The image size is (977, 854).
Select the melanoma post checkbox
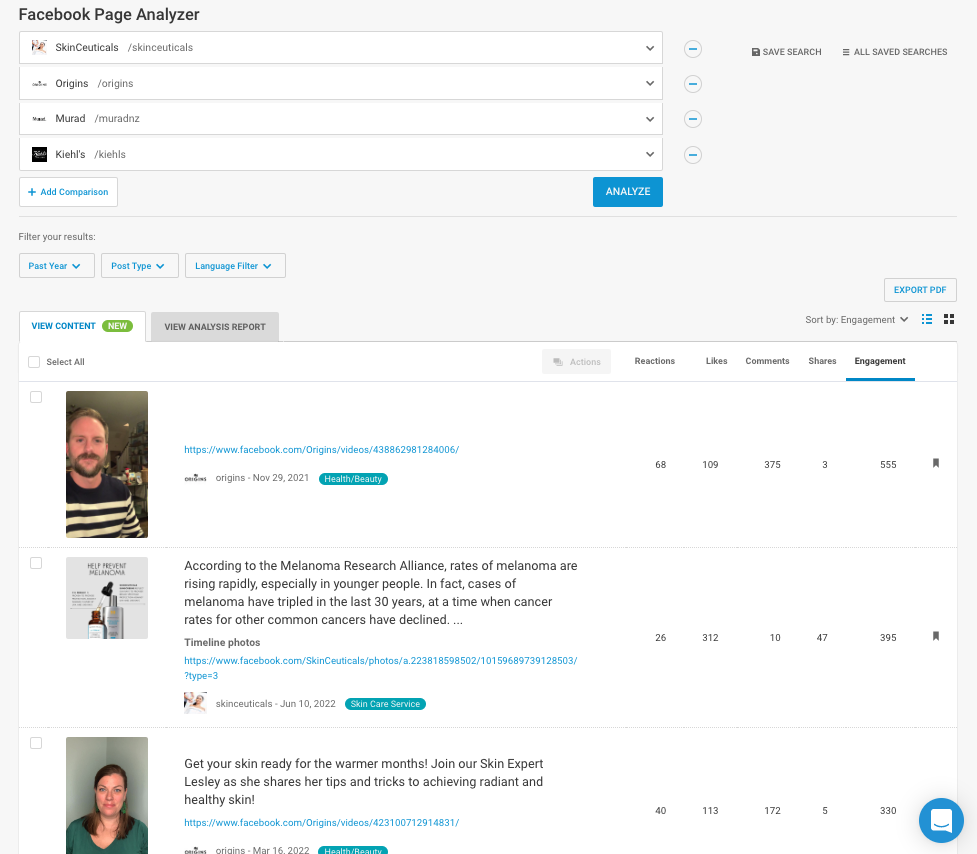click(36, 563)
